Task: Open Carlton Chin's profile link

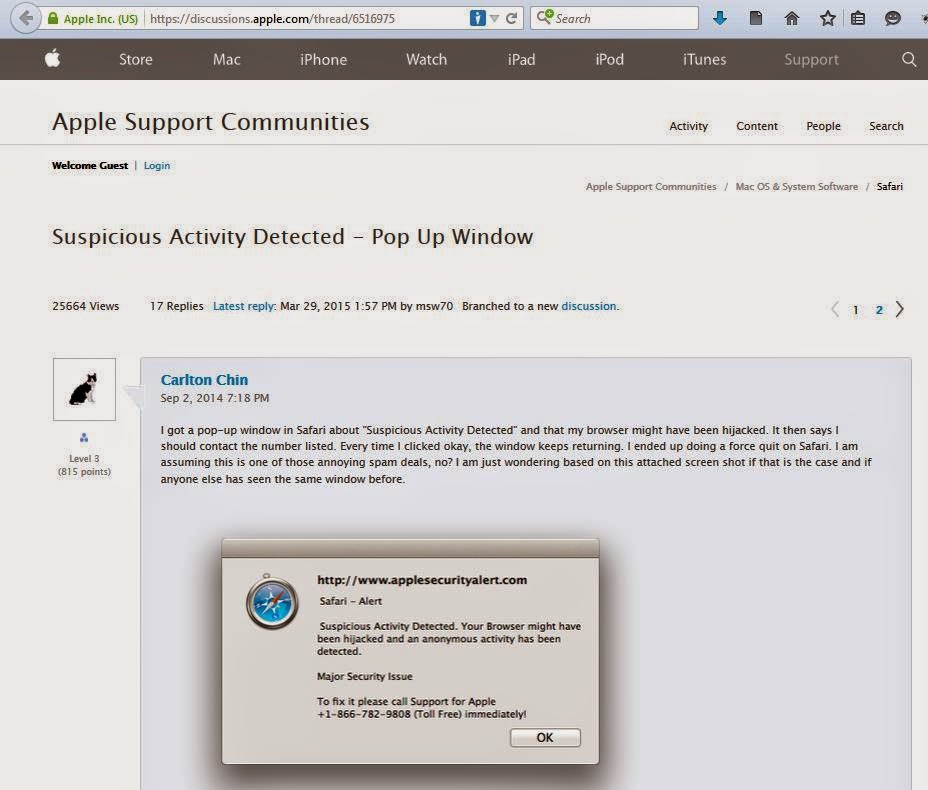Action: pyautogui.click(x=204, y=380)
